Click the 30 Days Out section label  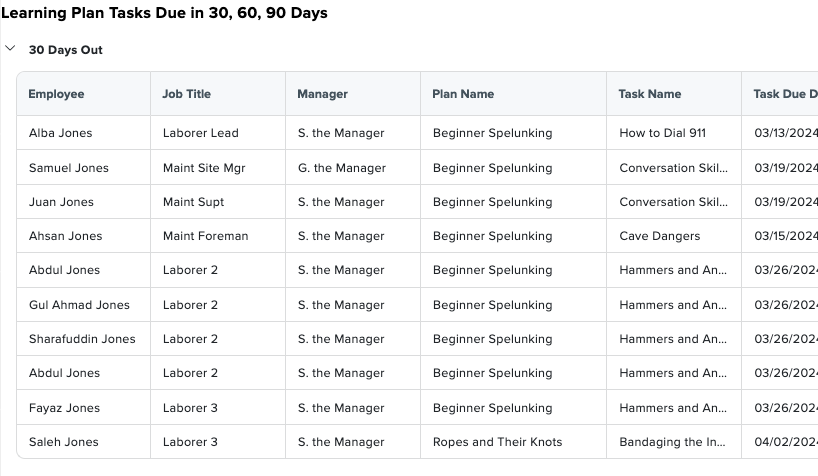66,50
